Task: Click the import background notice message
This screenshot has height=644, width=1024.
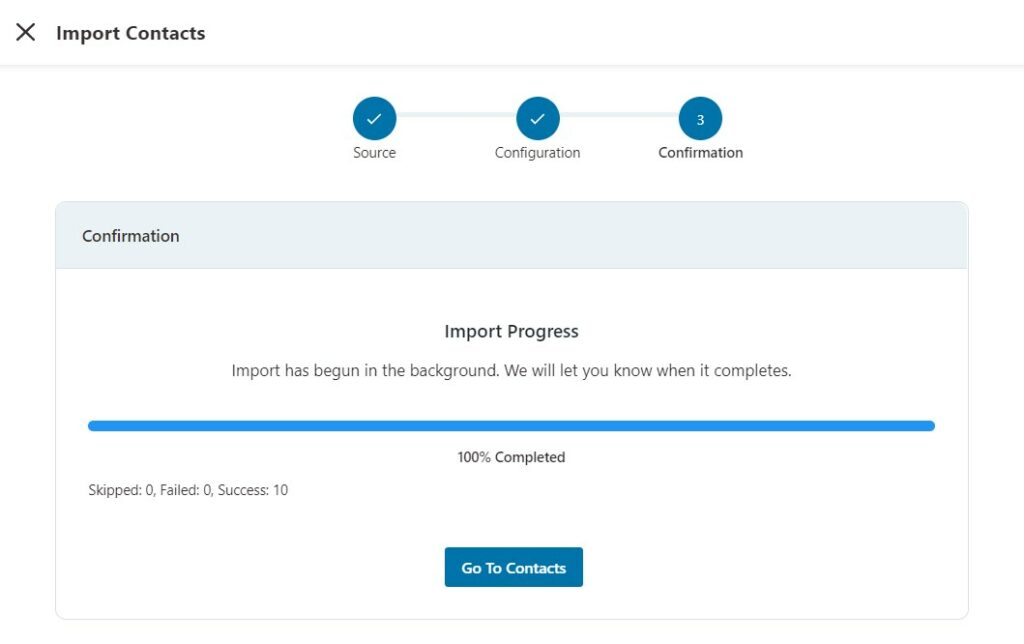Action: click(x=511, y=370)
